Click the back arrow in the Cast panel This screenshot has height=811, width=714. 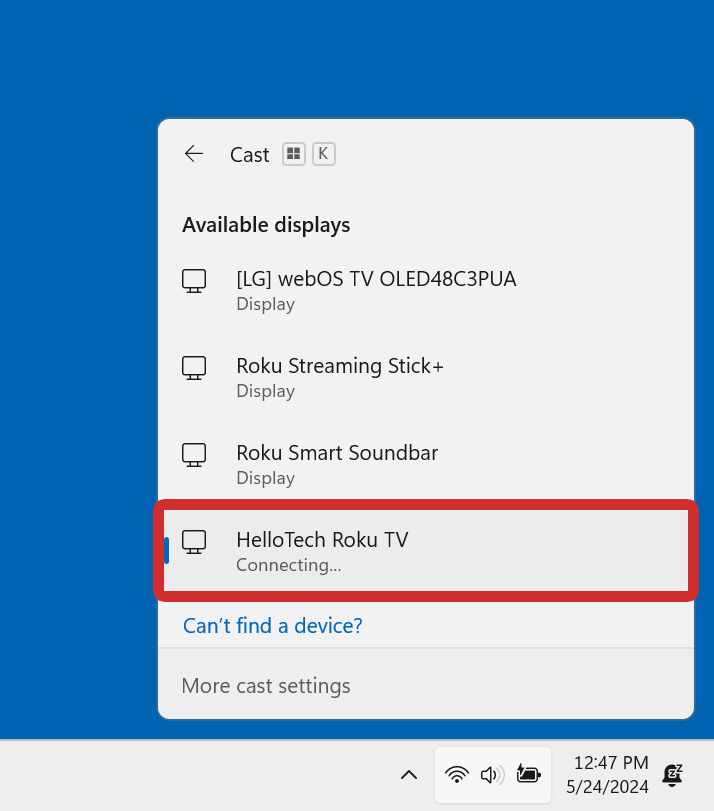(x=194, y=154)
